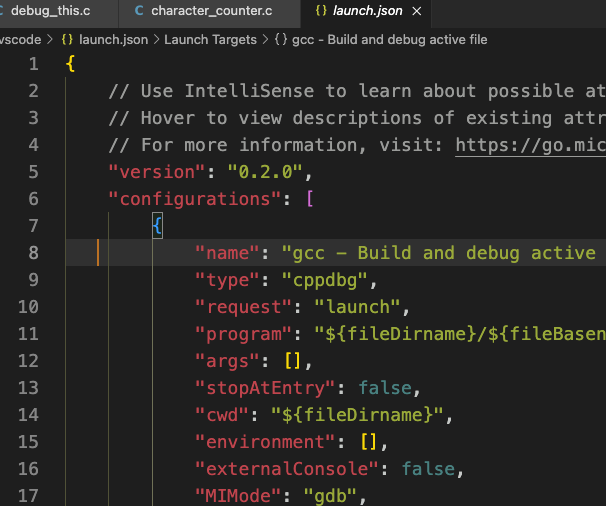The height and width of the screenshot is (506, 606).
Task: Click the braces icon before gcc breadcrumb item
Action: [282, 39]
